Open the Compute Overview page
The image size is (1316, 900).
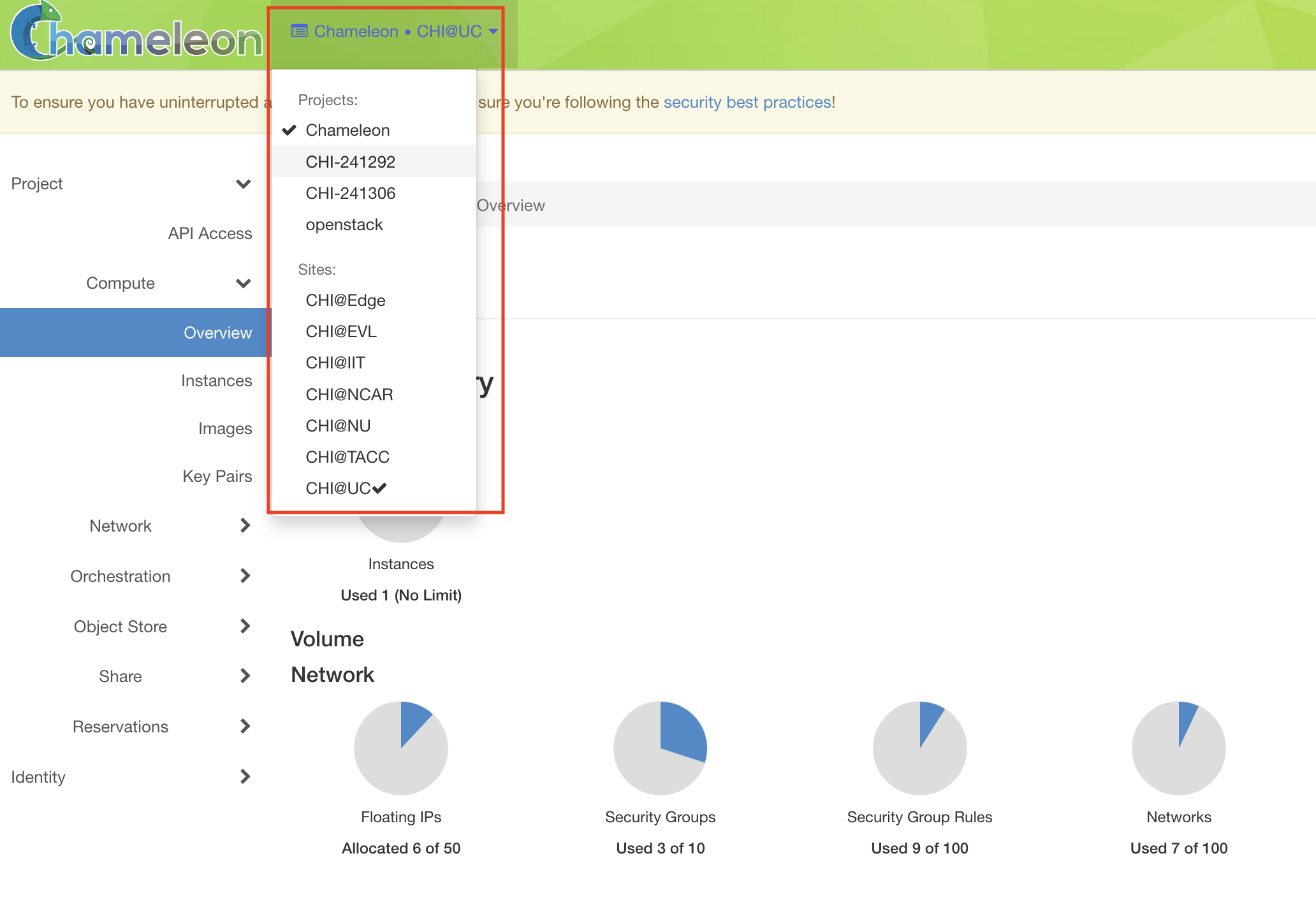click(x=136, y=332)
